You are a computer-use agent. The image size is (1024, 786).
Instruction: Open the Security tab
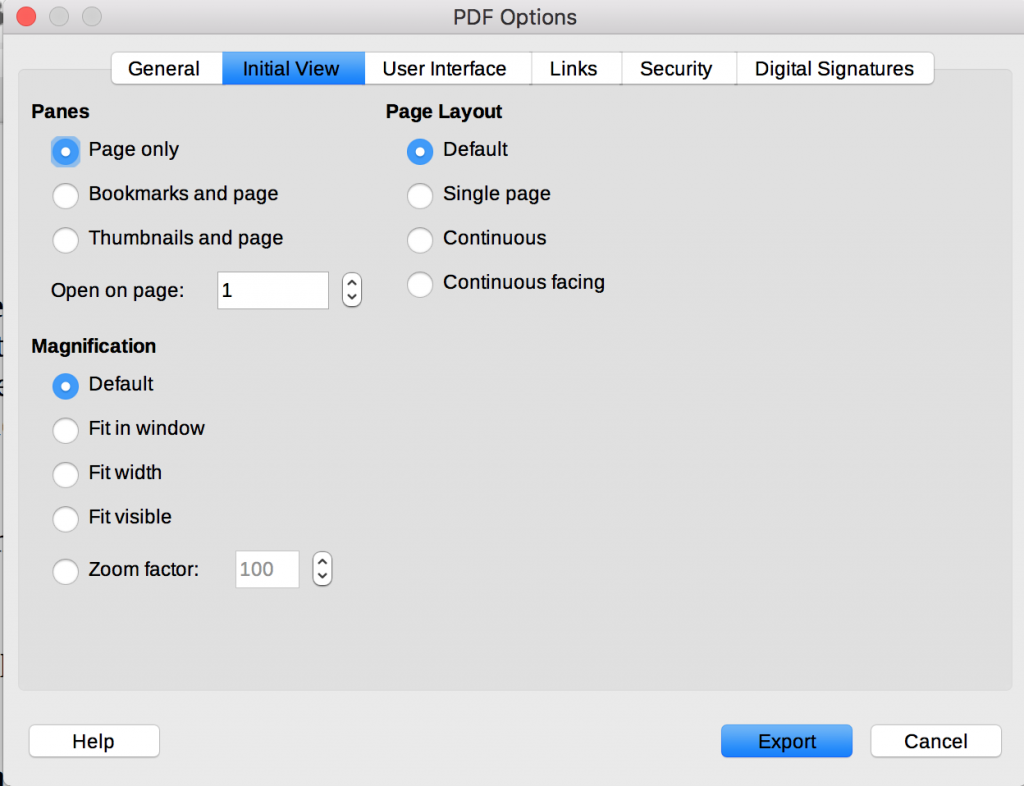(677, 68)
